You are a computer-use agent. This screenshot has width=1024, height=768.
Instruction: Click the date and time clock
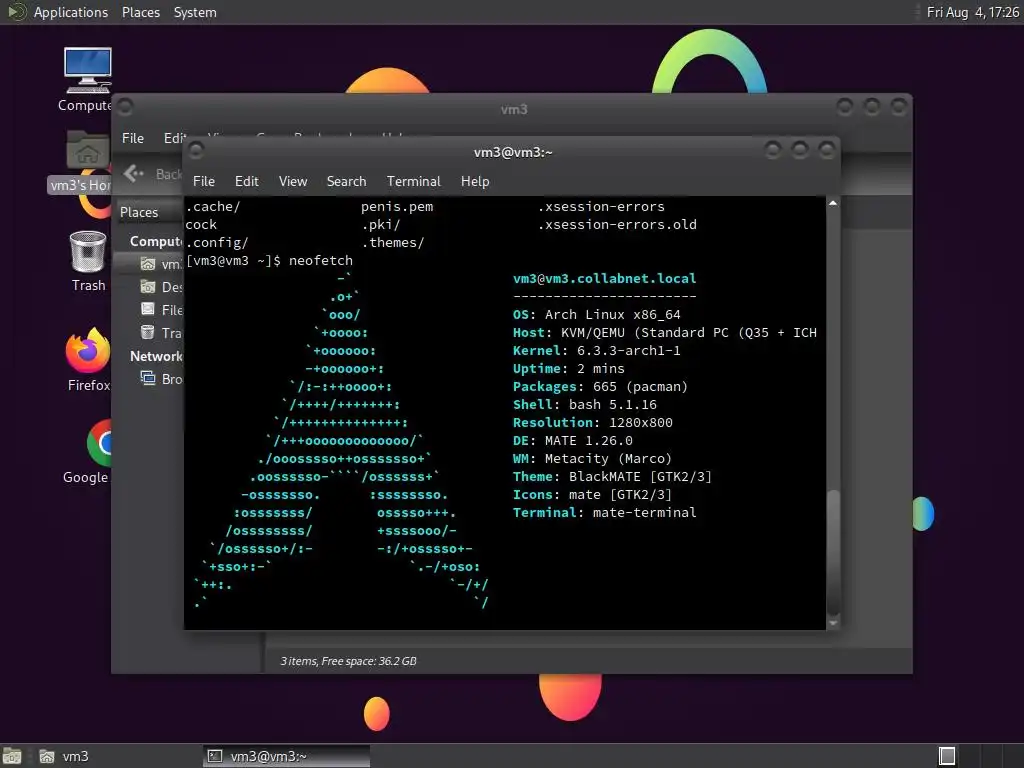[972, 12]
